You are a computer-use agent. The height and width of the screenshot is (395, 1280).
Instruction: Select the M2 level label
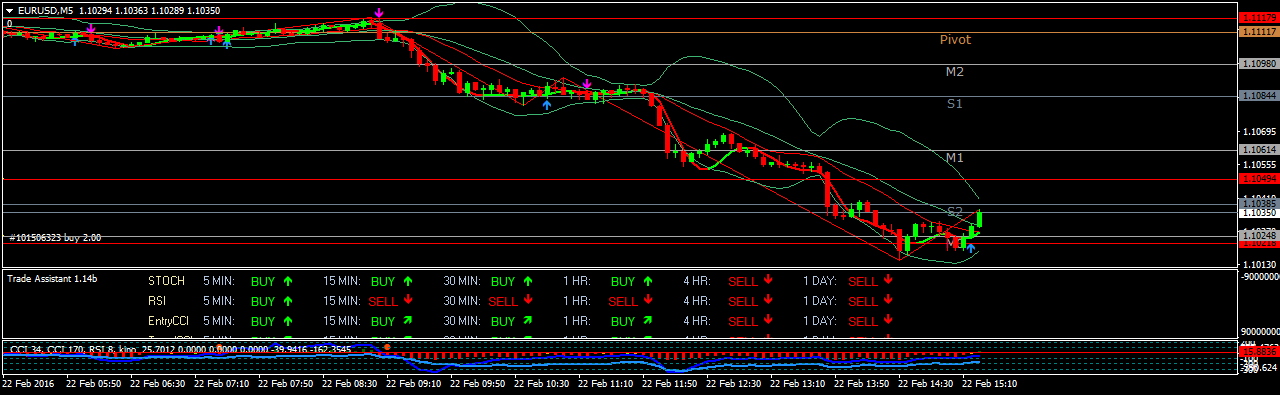[x=955, y=72]
